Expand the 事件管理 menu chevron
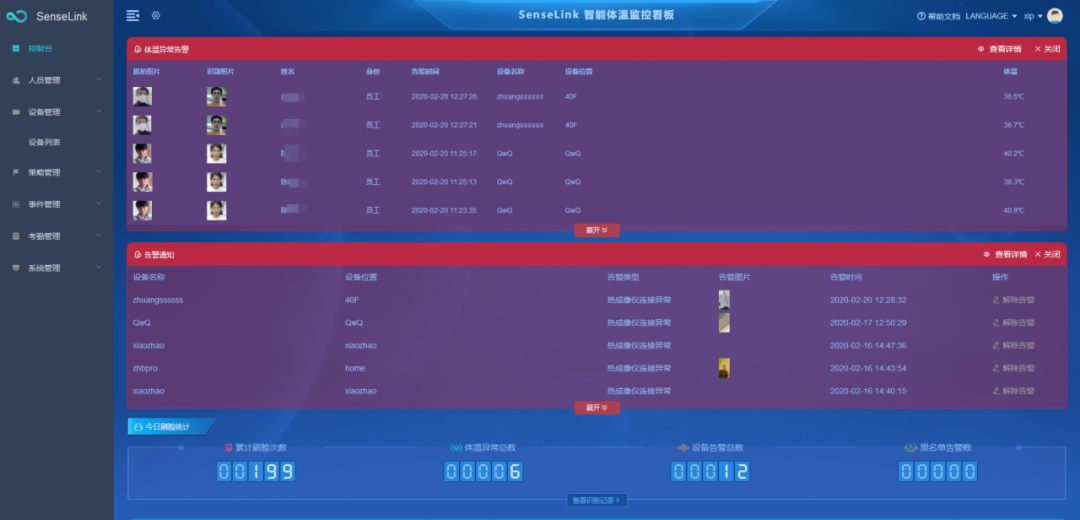The image size is (1080, 520). [x=99, y=205]
